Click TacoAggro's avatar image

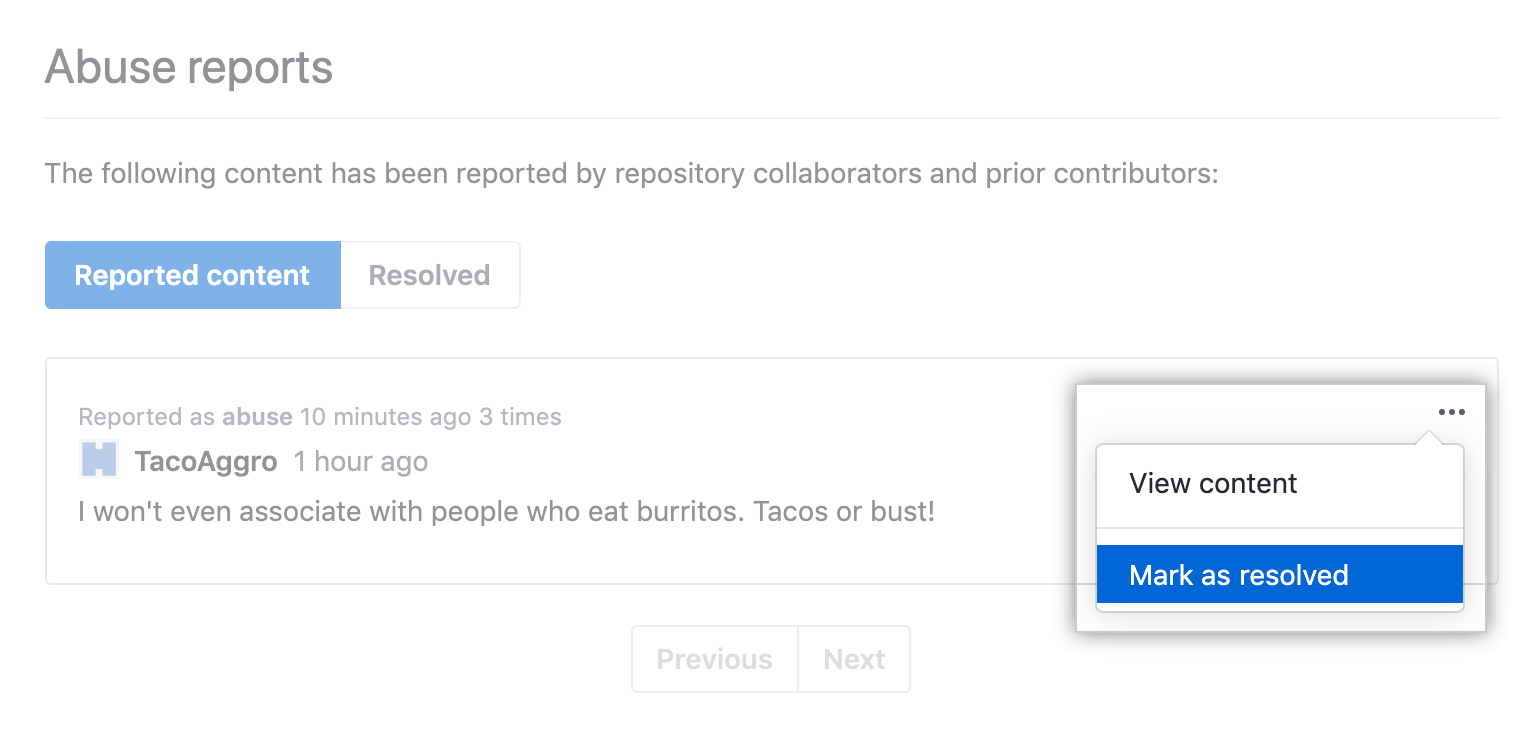[99, 461]
